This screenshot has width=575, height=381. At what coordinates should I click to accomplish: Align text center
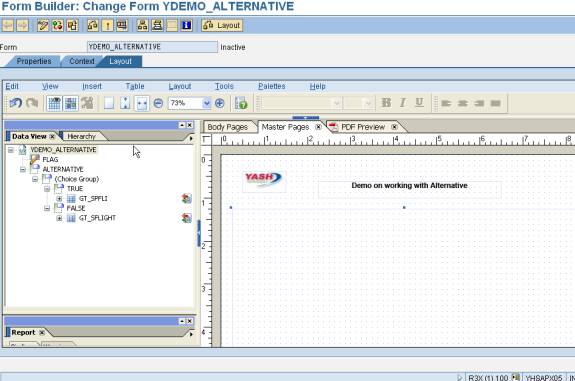462,103
